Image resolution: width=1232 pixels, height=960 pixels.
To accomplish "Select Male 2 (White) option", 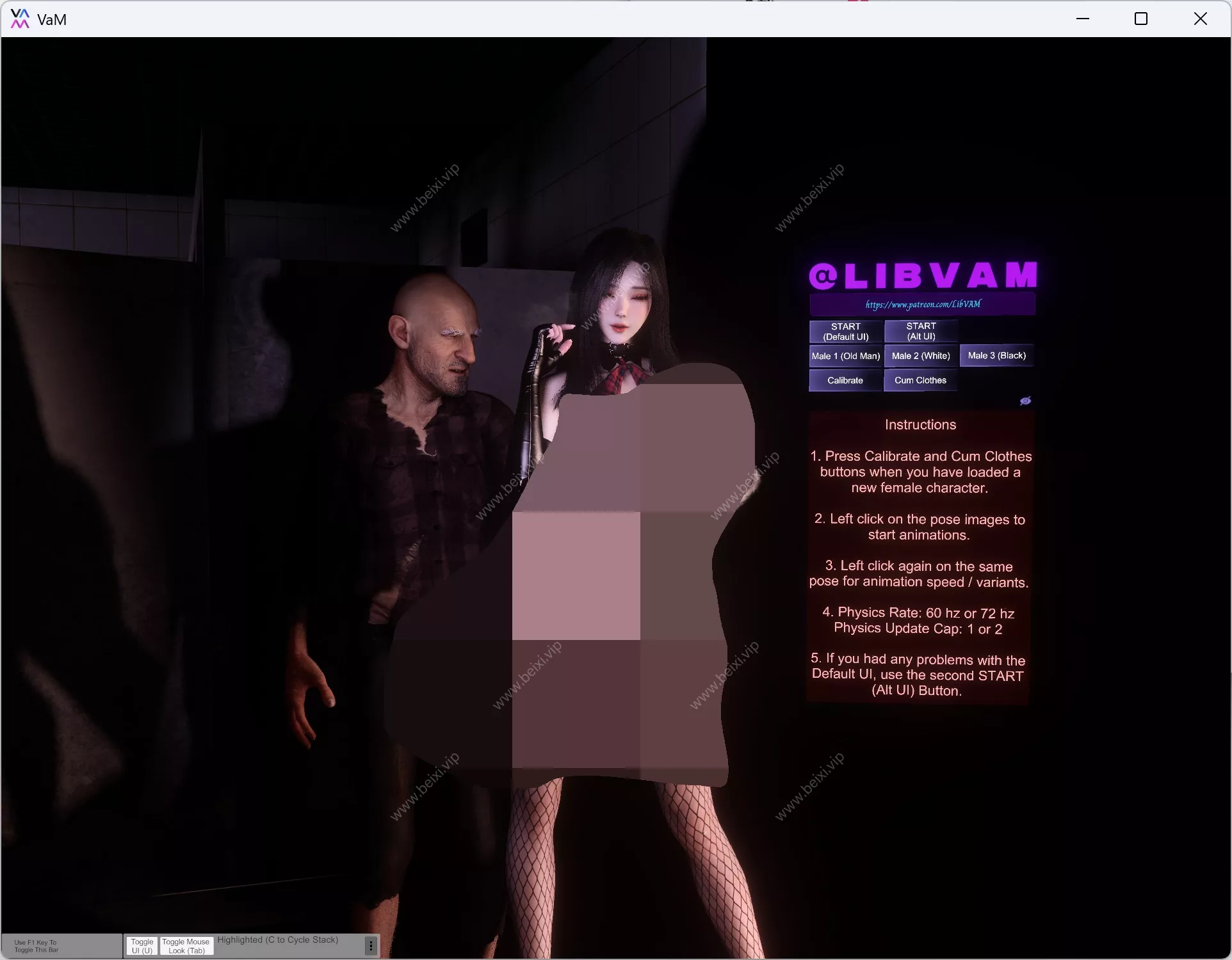I will click(x=921, y=356).
